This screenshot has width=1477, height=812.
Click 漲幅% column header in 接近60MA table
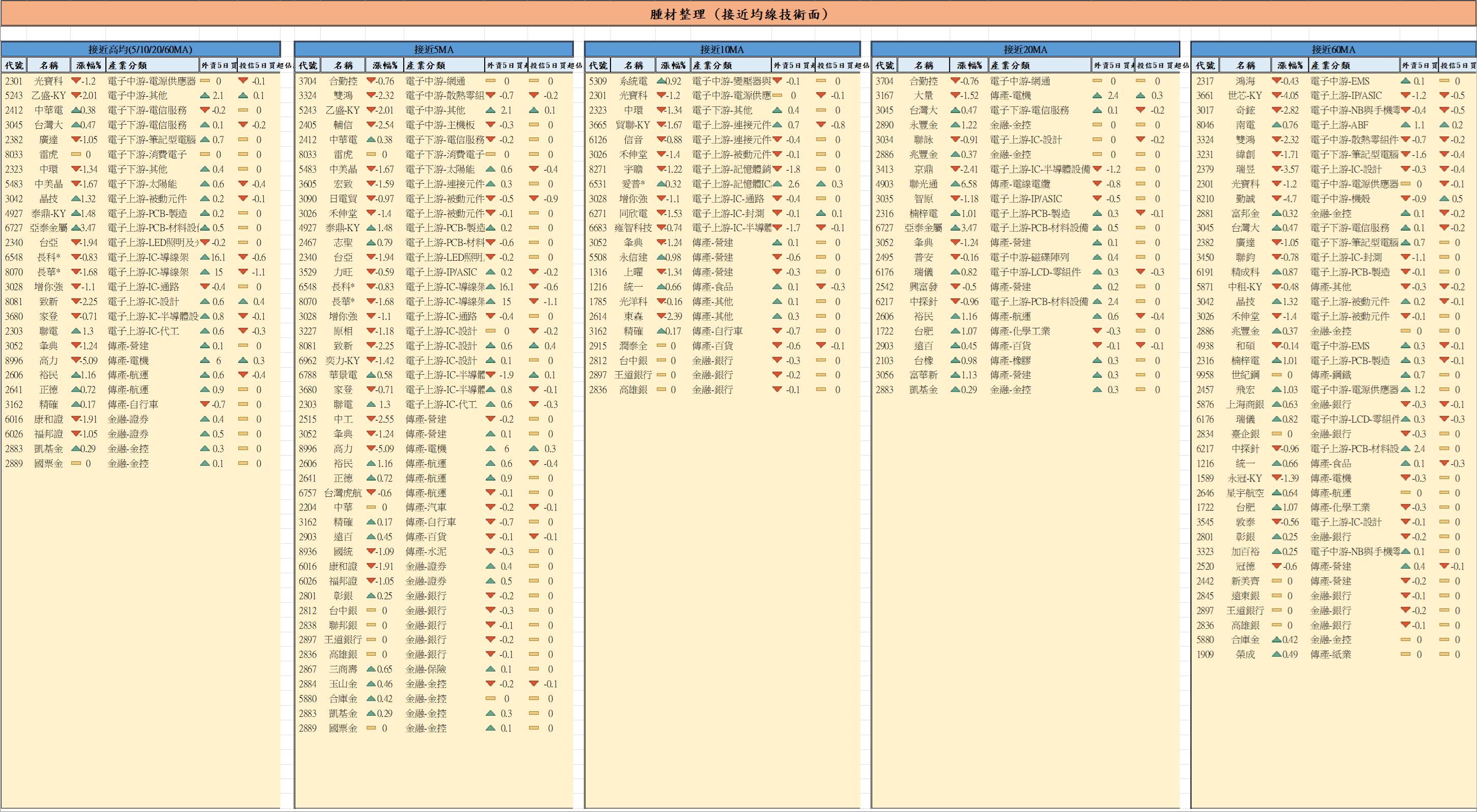1290,65
